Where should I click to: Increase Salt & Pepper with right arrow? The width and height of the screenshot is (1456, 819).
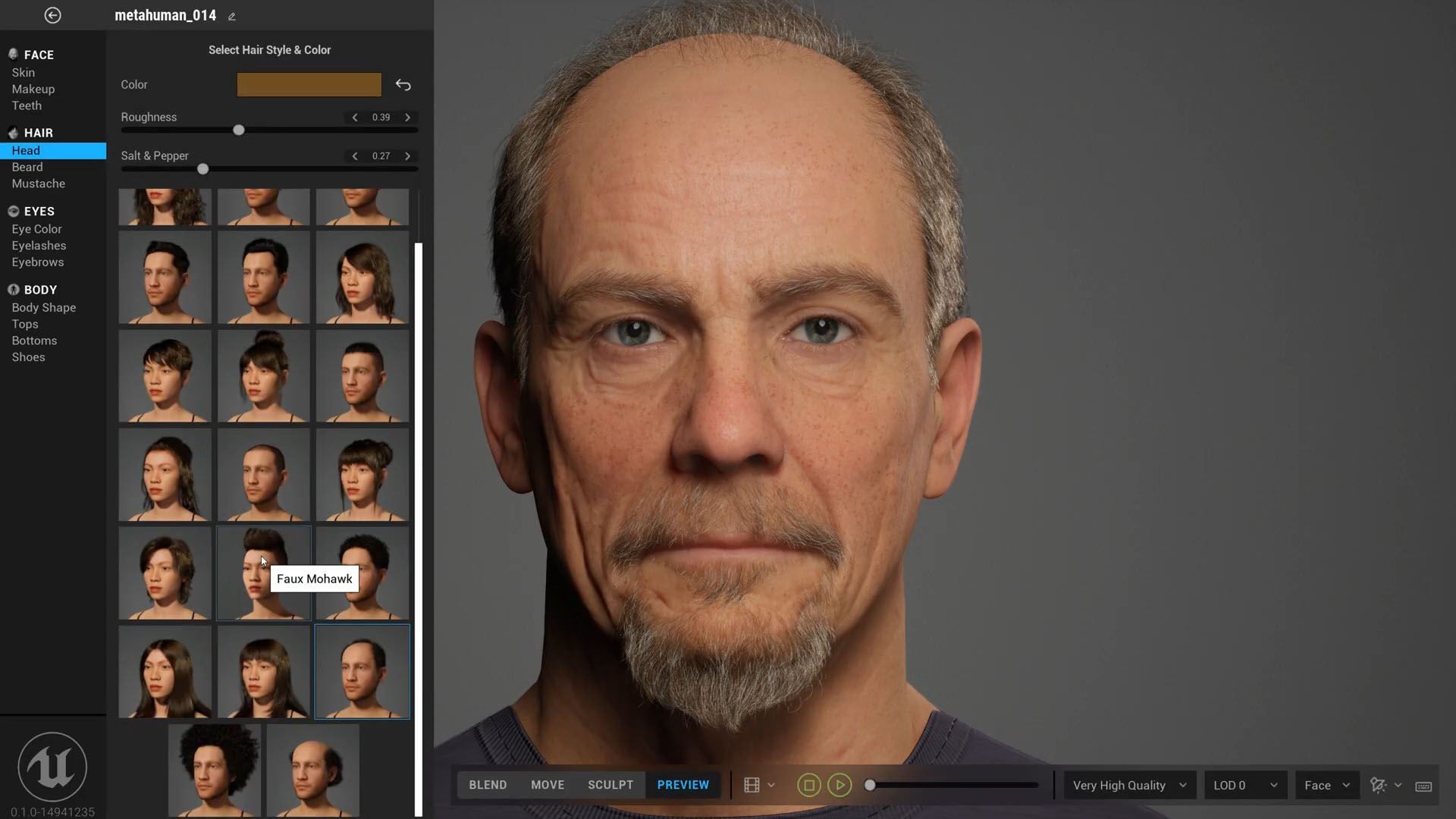(407, 156)
